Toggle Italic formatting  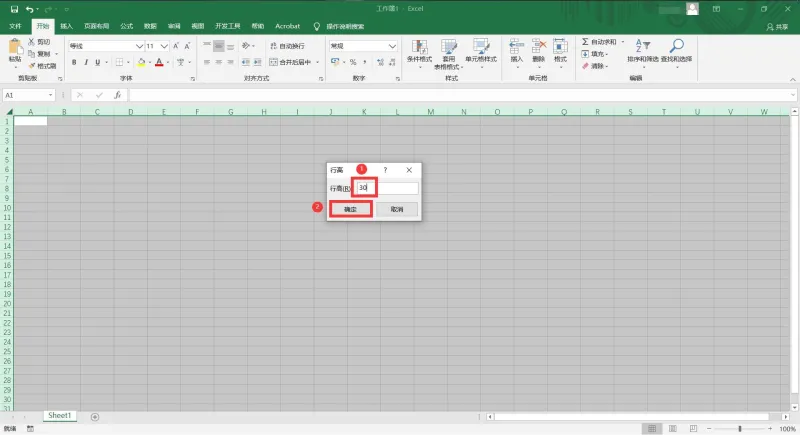(x=86, y=62)
